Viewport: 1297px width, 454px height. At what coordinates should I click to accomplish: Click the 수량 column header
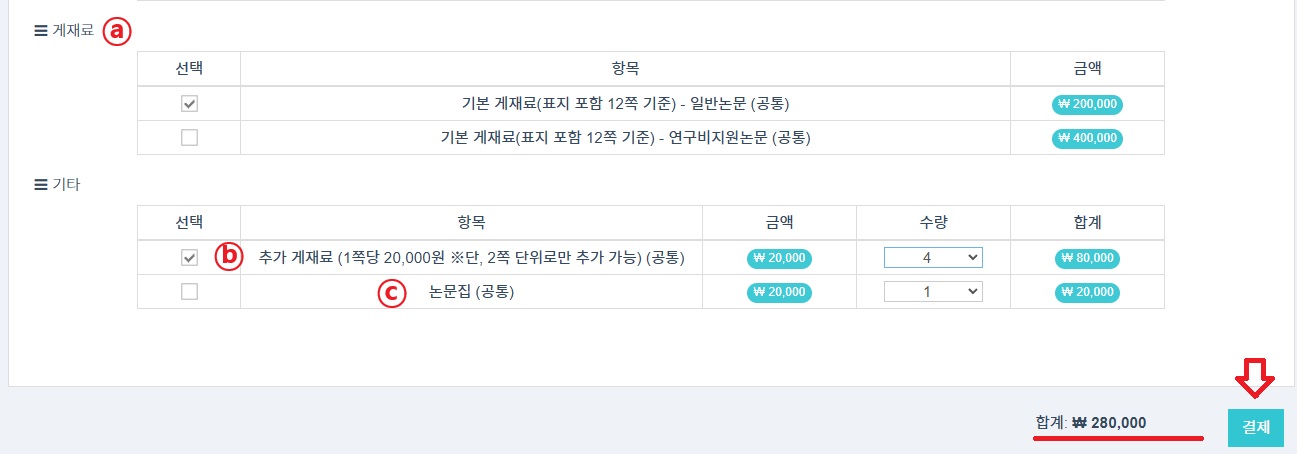click(933, 223)
